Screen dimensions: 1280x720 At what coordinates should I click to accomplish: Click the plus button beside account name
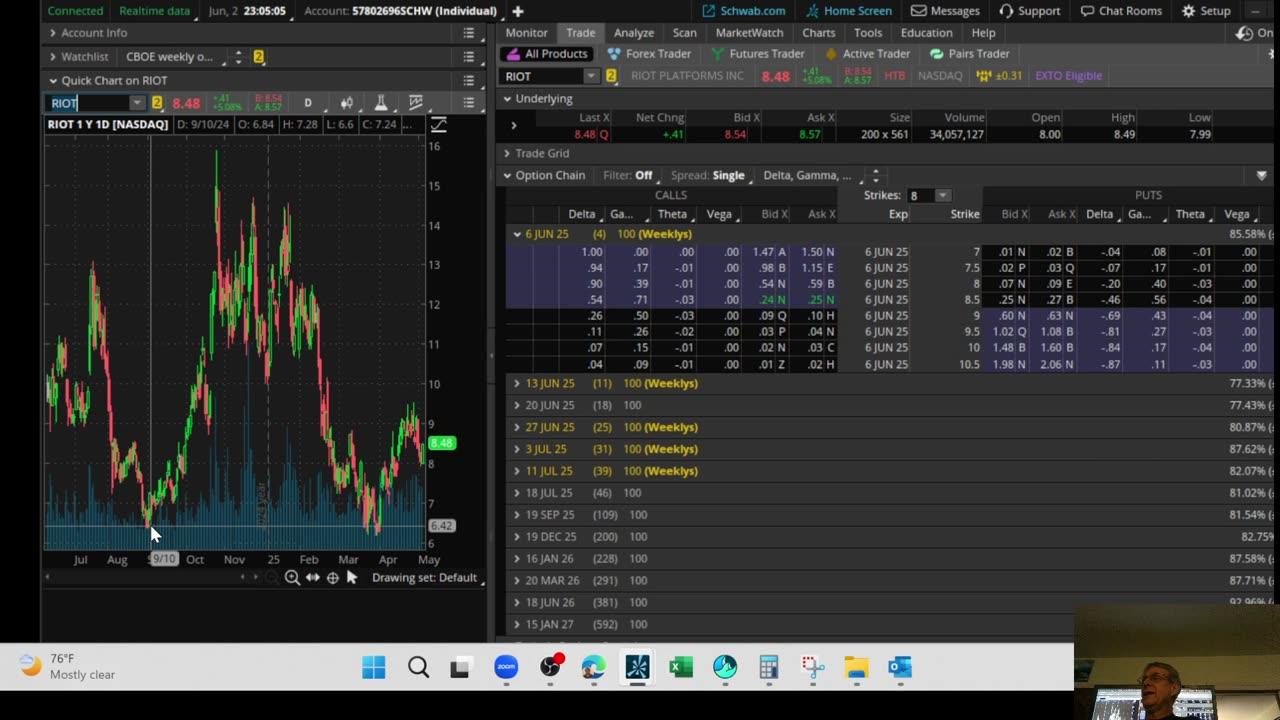pyautogui.click(x=518, y=11)
